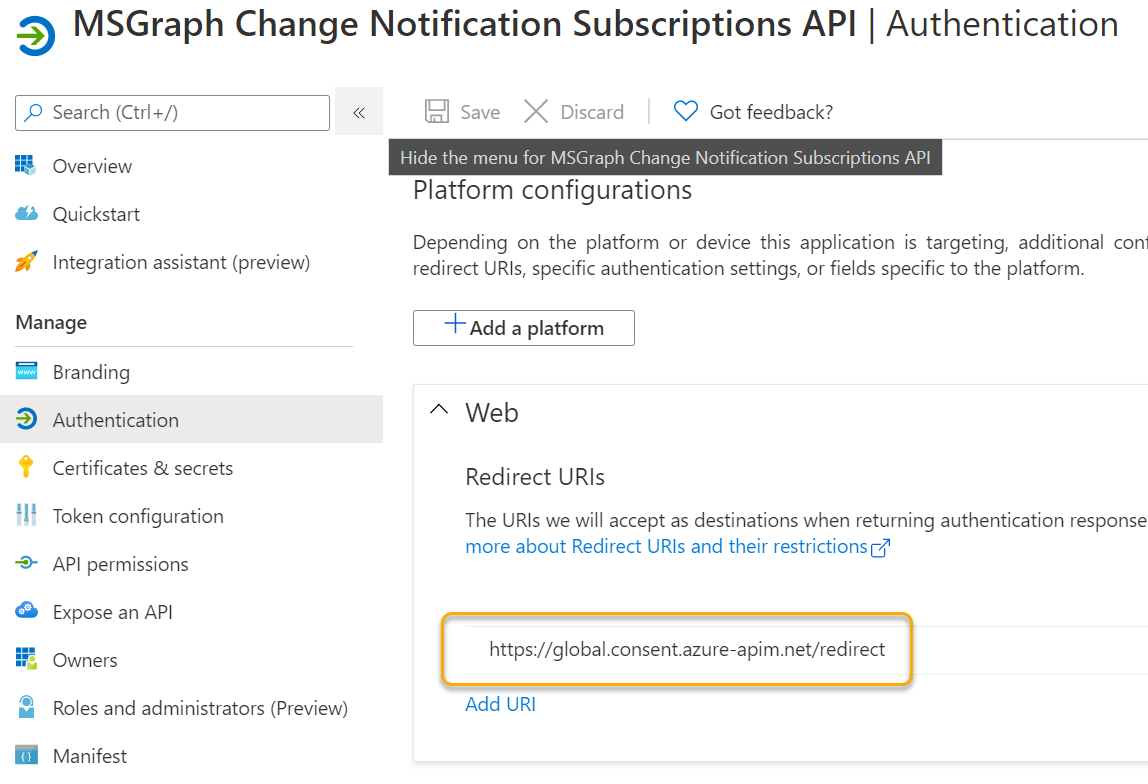Click the API permissions icon
The width and height of the screenshot is (1148, 784).
tap(26, 563)
